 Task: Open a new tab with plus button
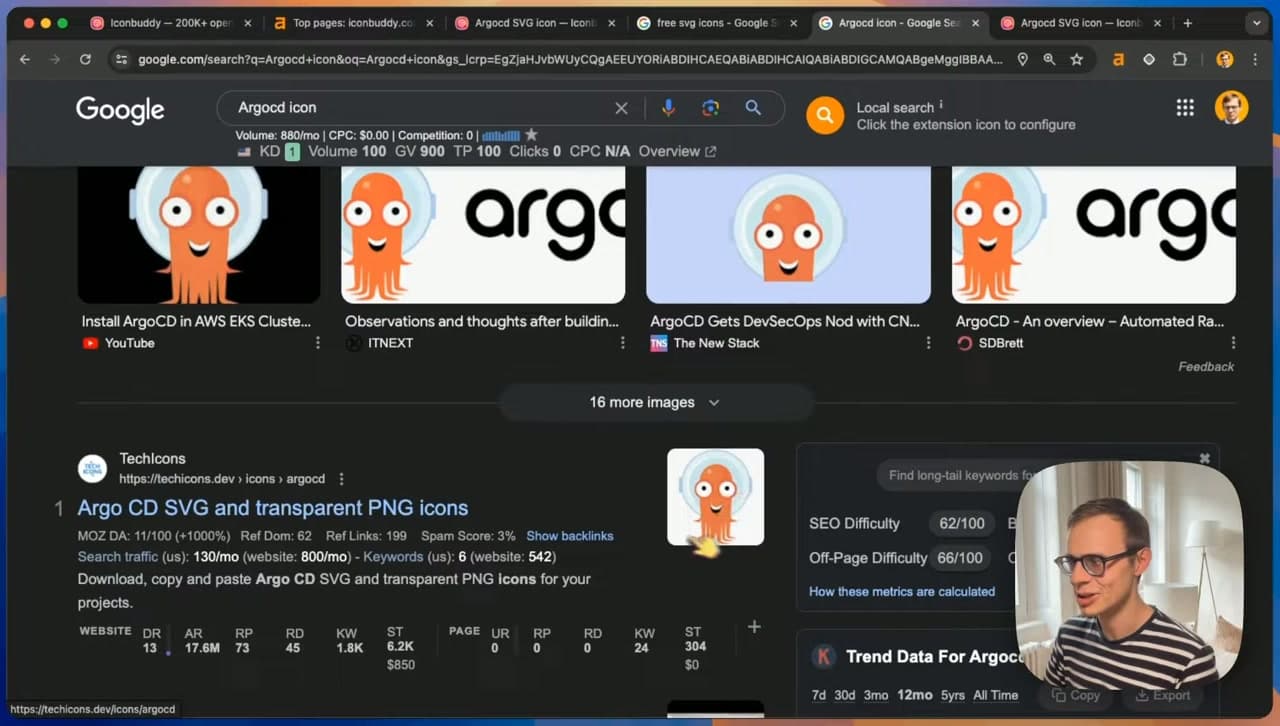[1188, 23]
